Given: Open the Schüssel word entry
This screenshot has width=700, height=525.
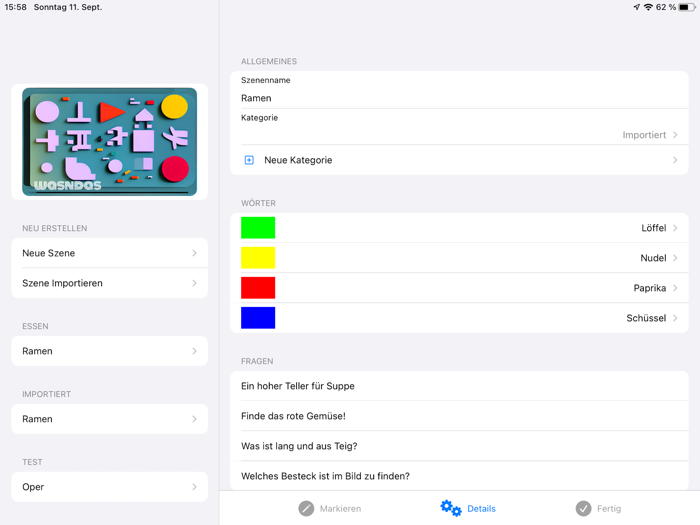Looking at the screenshot, I should [x=459, y=318].
